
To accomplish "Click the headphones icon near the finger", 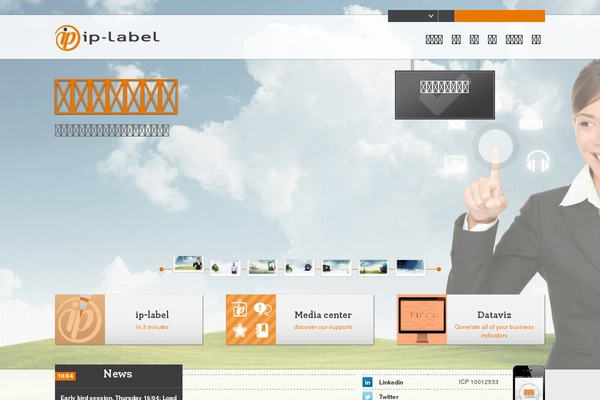I will (538, 160).
